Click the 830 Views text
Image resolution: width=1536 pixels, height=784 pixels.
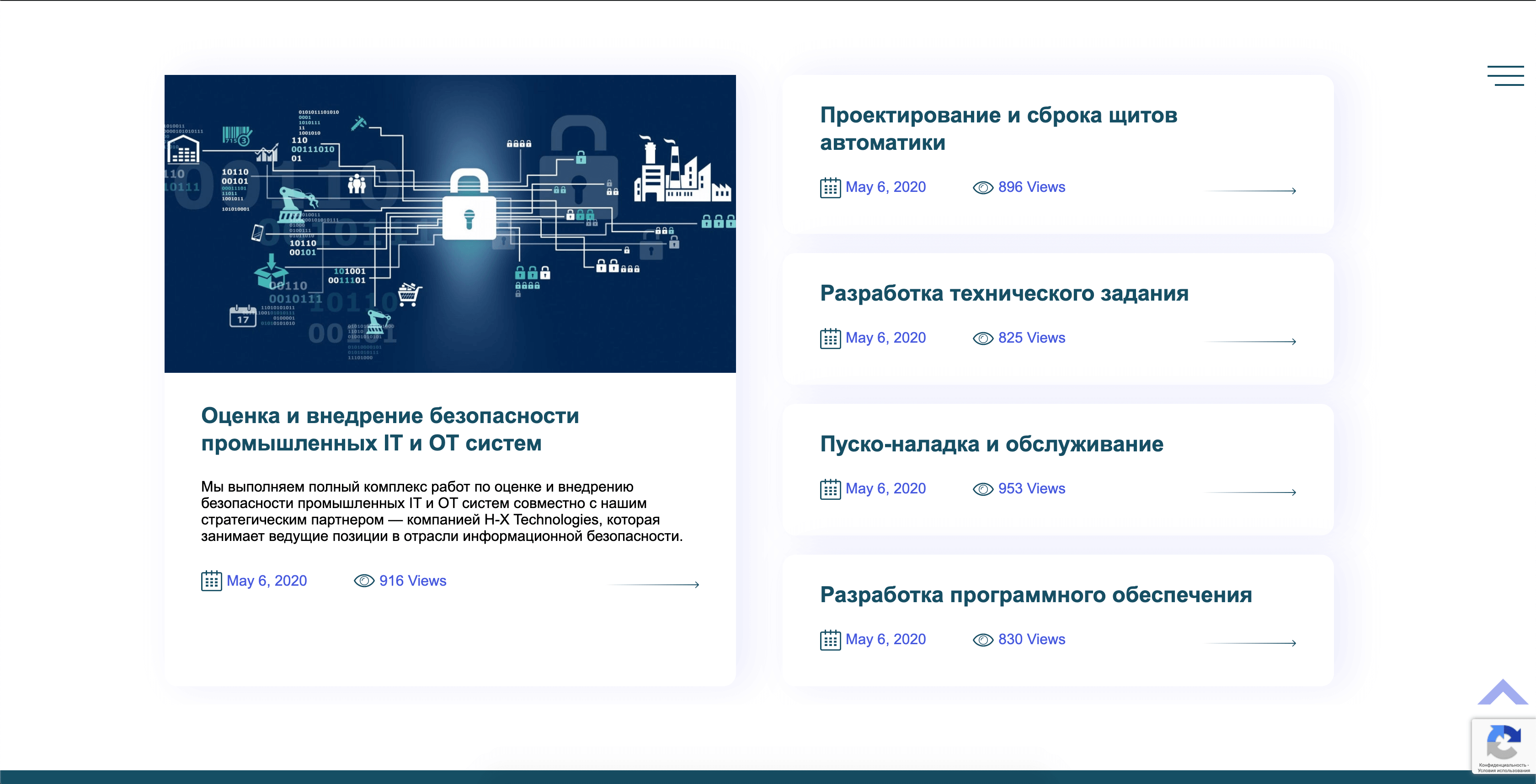click(1032, 639)
